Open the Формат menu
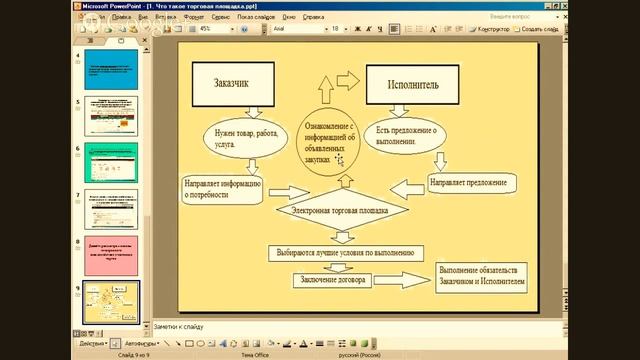The width and height of the screenshot is (640, 360). (x=193, y=17)
